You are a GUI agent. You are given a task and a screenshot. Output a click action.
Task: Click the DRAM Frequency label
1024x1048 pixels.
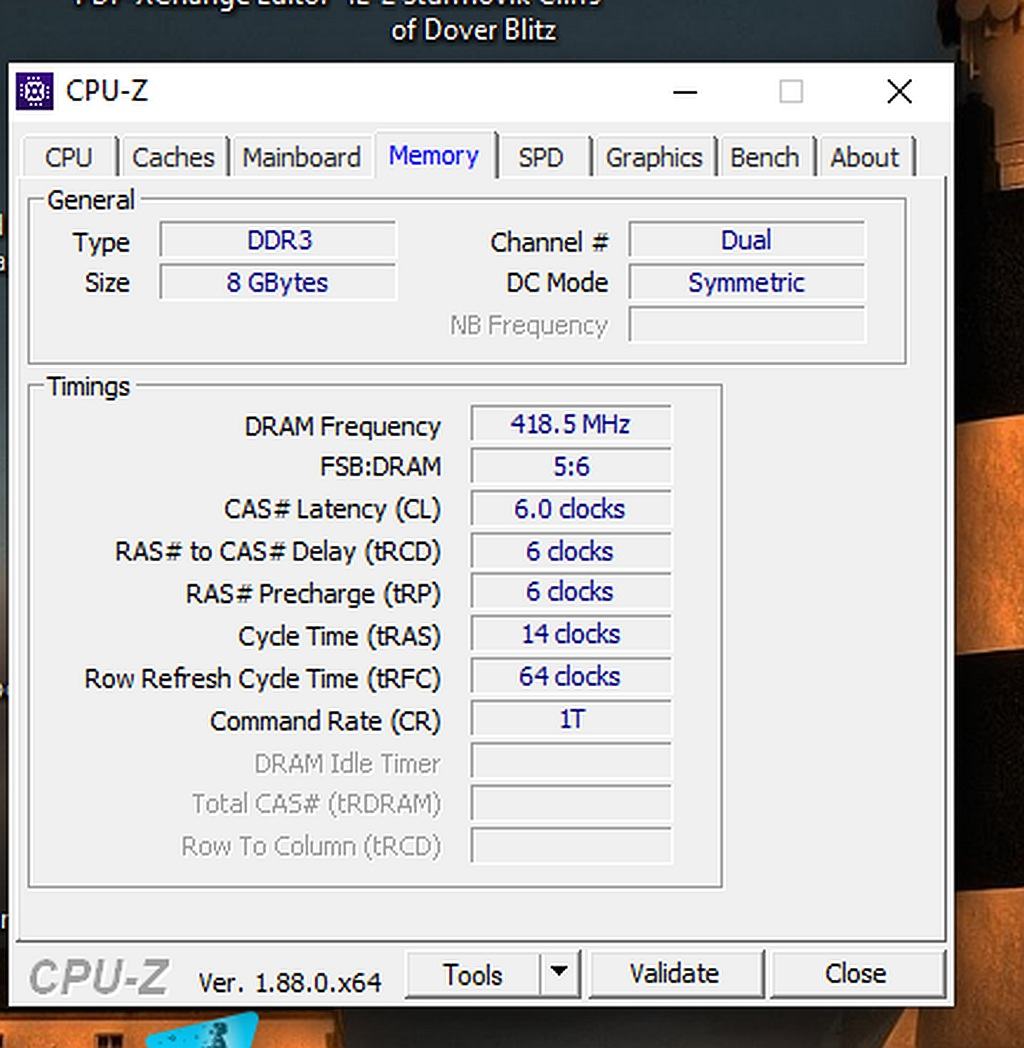(343, 426)
